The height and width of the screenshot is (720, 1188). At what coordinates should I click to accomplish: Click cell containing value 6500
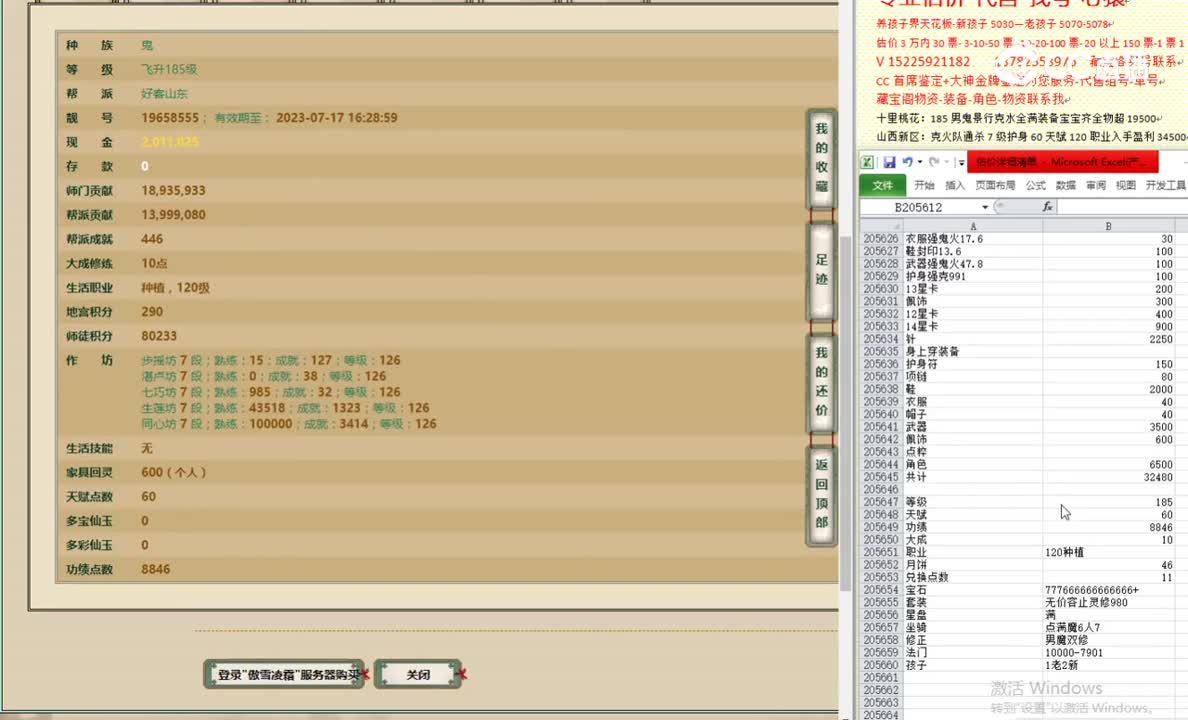[x=1108, y=465]
